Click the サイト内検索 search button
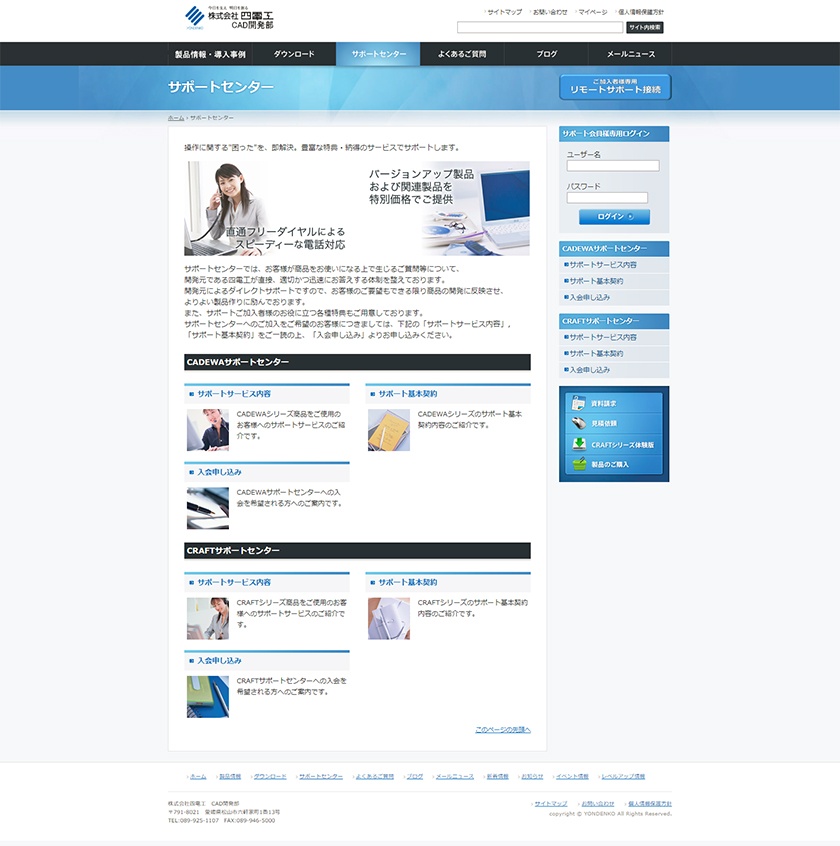This screenshot has height=846, width=840. [645, 28]
